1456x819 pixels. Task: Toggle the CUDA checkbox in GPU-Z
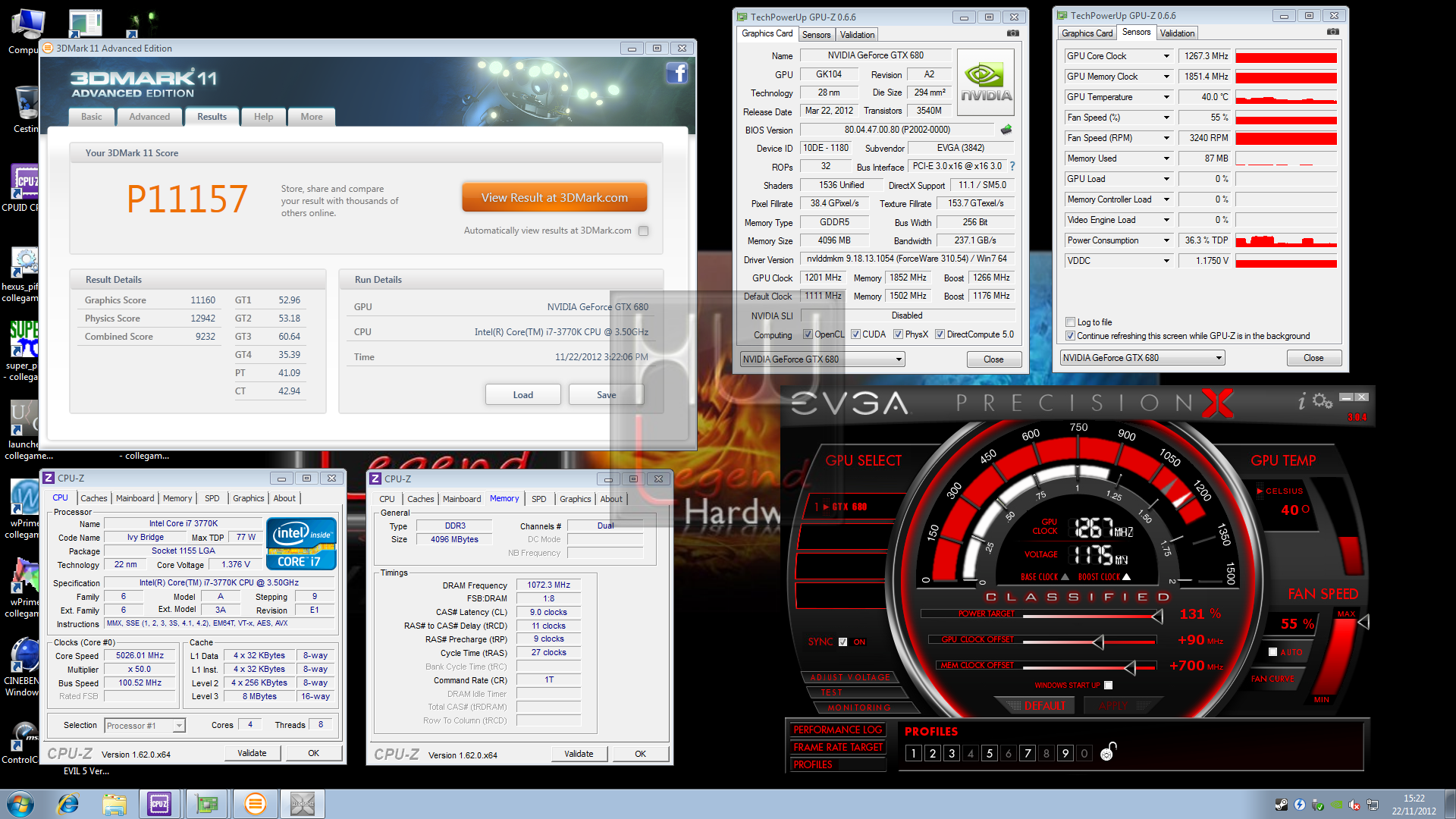tap(855, 334)
